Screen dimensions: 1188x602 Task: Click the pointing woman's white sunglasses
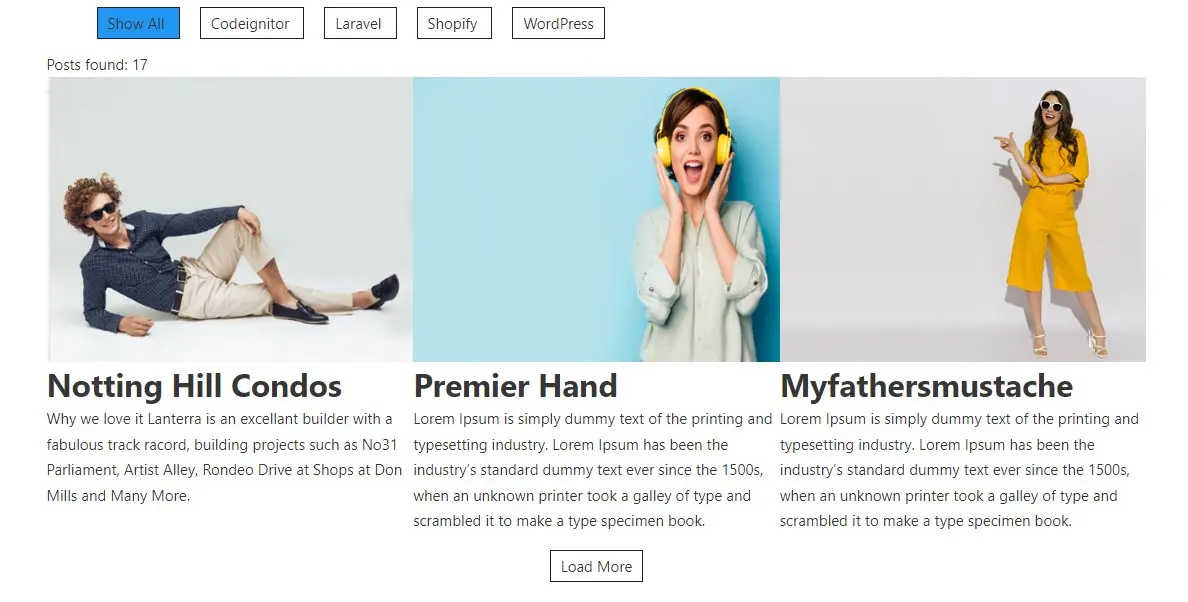coord(1051,106)
